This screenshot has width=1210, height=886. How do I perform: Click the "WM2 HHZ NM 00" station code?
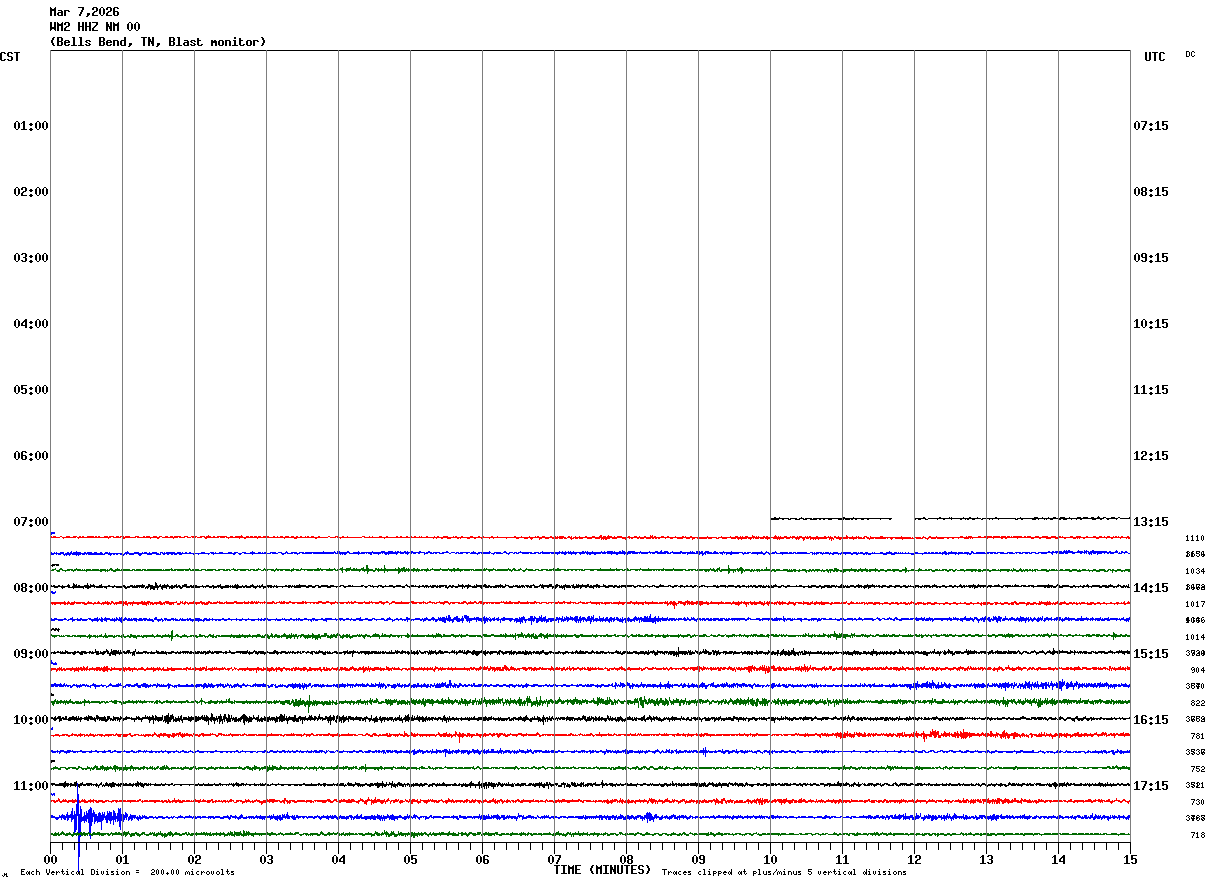tap(95, 27)
